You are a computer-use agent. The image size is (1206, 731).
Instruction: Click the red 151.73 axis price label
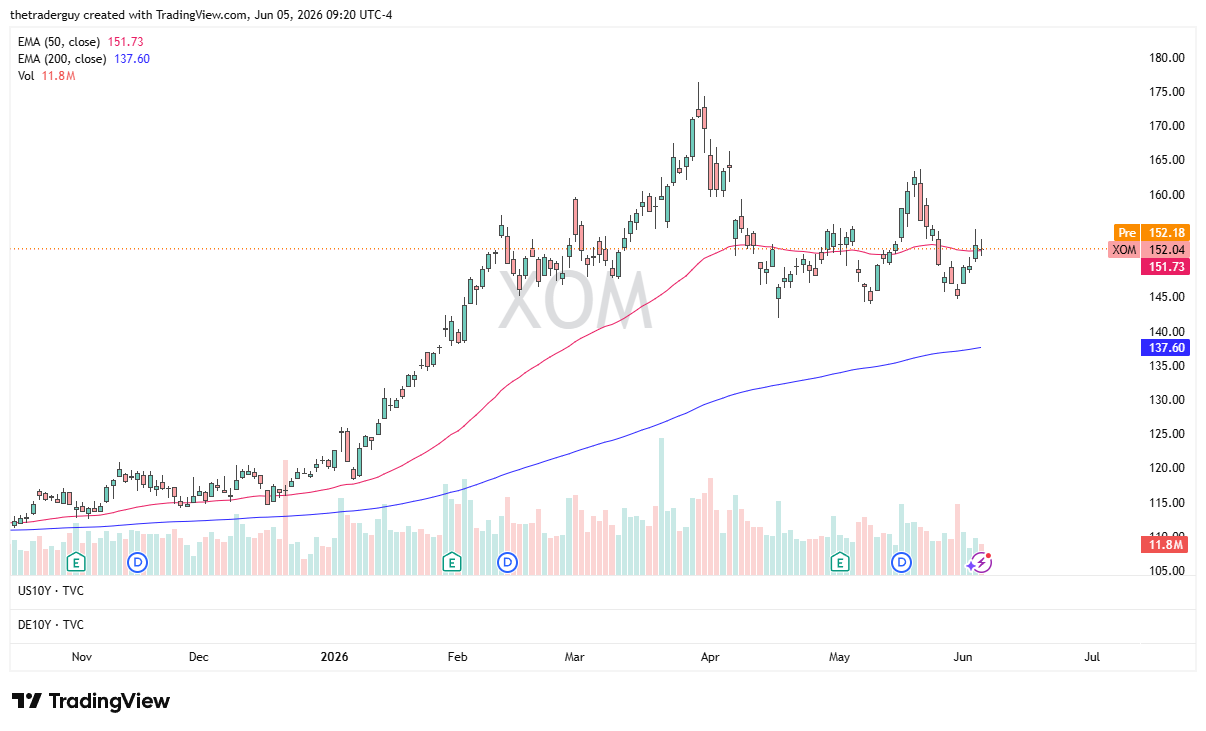1164,267
